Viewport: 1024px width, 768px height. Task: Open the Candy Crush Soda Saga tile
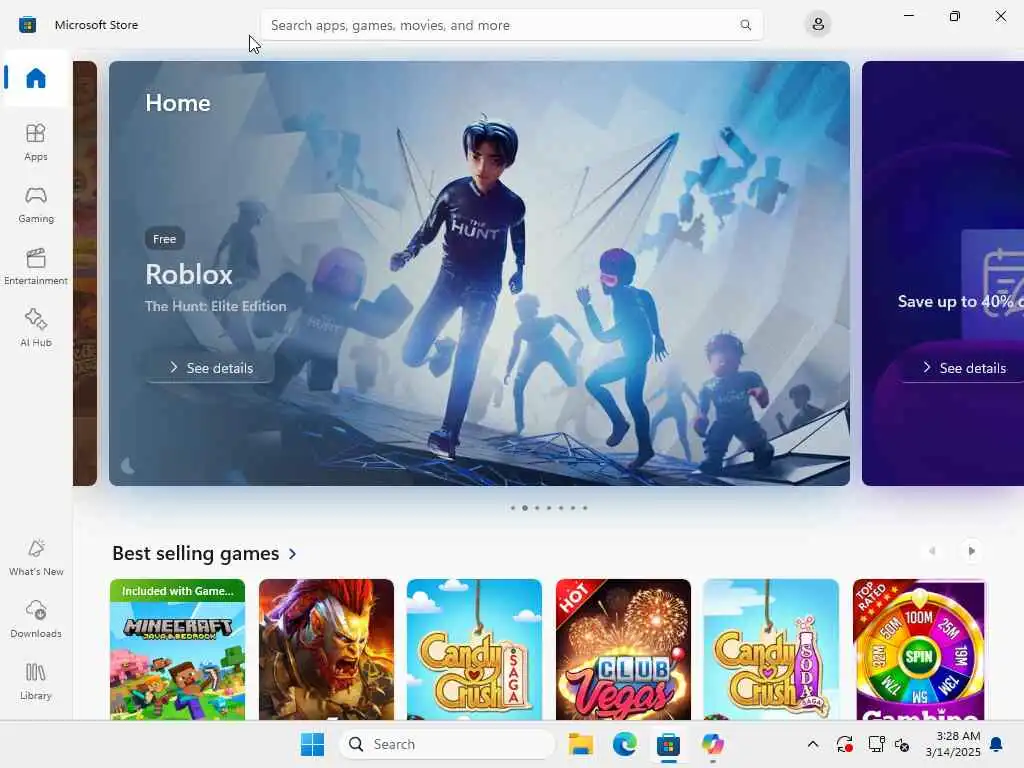(771, 649)
